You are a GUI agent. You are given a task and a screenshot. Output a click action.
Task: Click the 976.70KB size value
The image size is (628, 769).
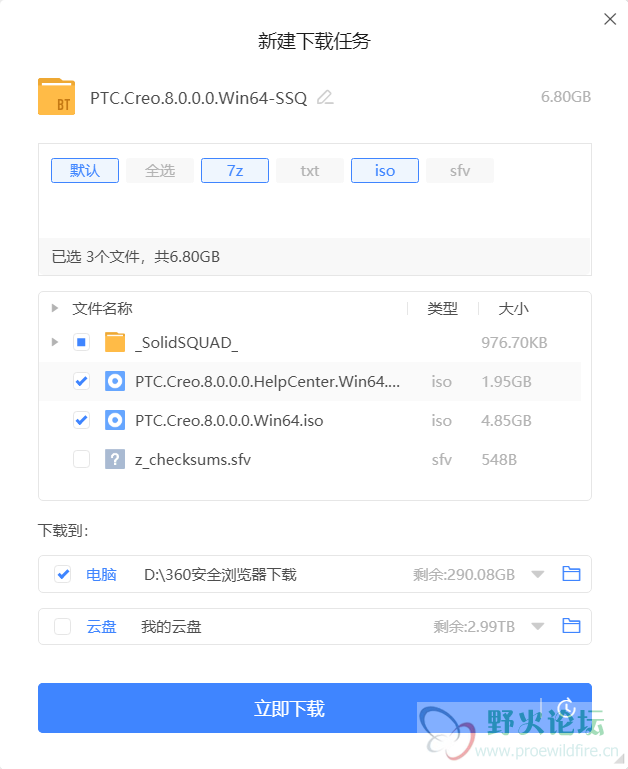(514, 342)
